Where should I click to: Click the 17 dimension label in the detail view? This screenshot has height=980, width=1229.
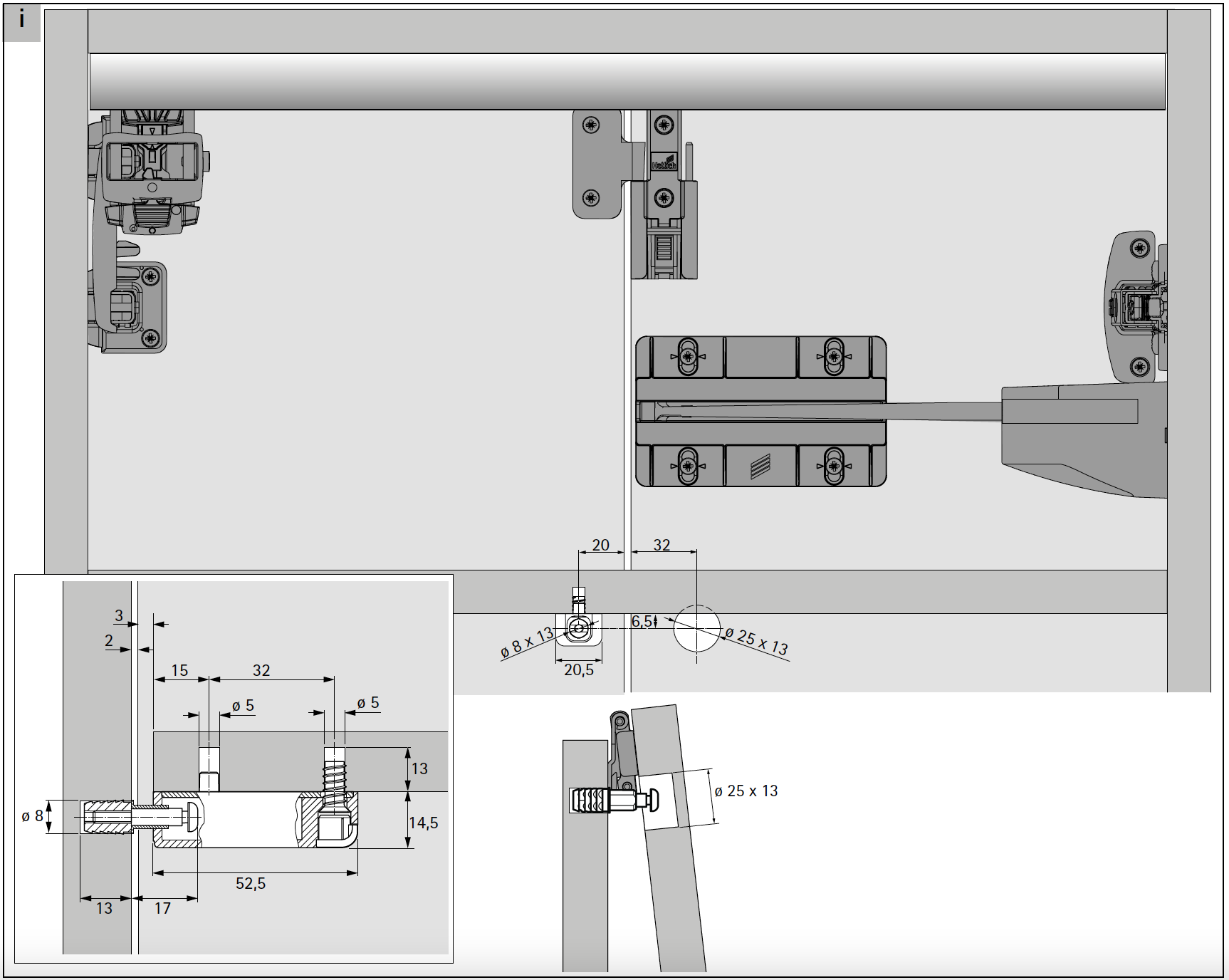click(162, 908)
